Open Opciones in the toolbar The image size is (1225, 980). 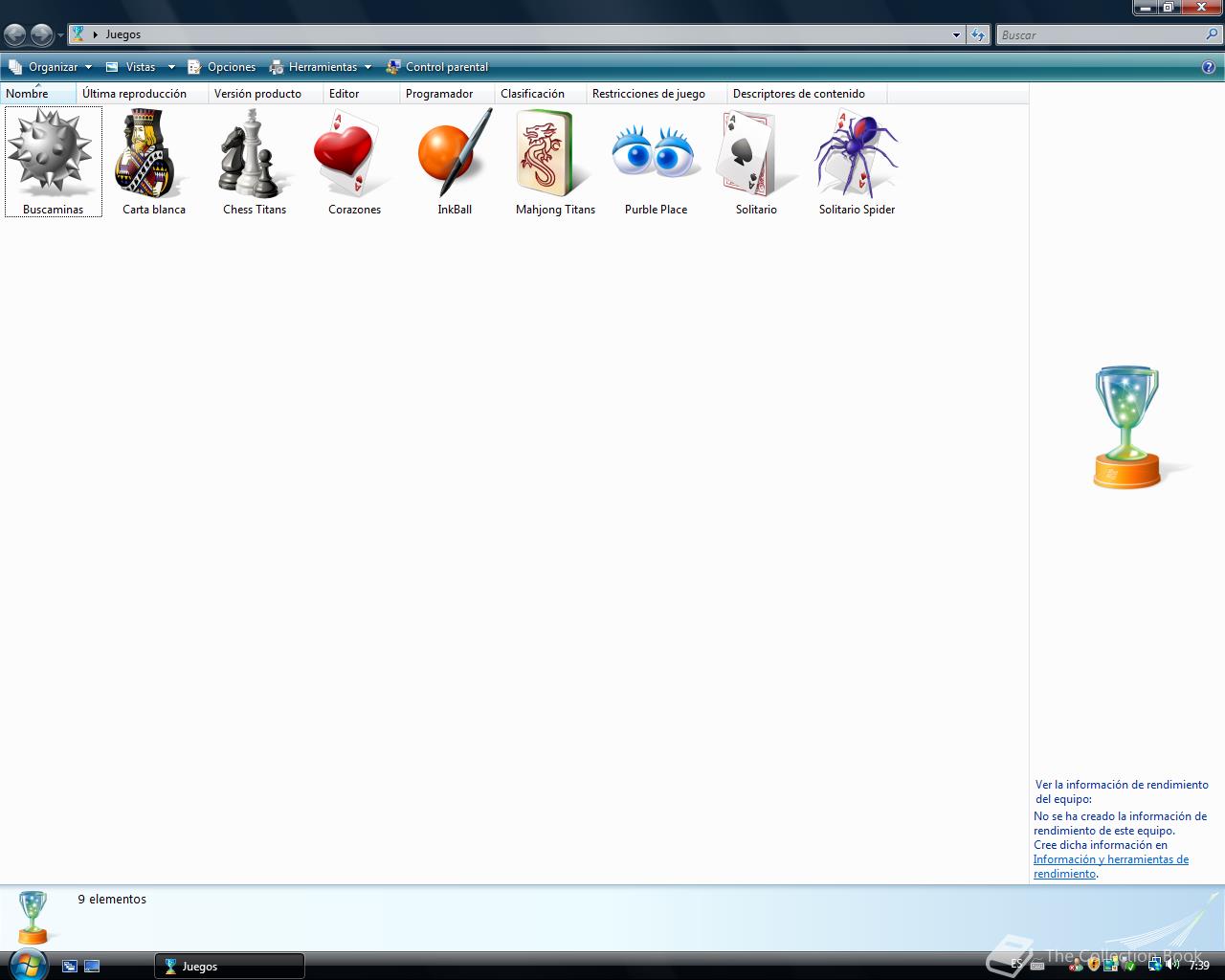tap(221, 67)
